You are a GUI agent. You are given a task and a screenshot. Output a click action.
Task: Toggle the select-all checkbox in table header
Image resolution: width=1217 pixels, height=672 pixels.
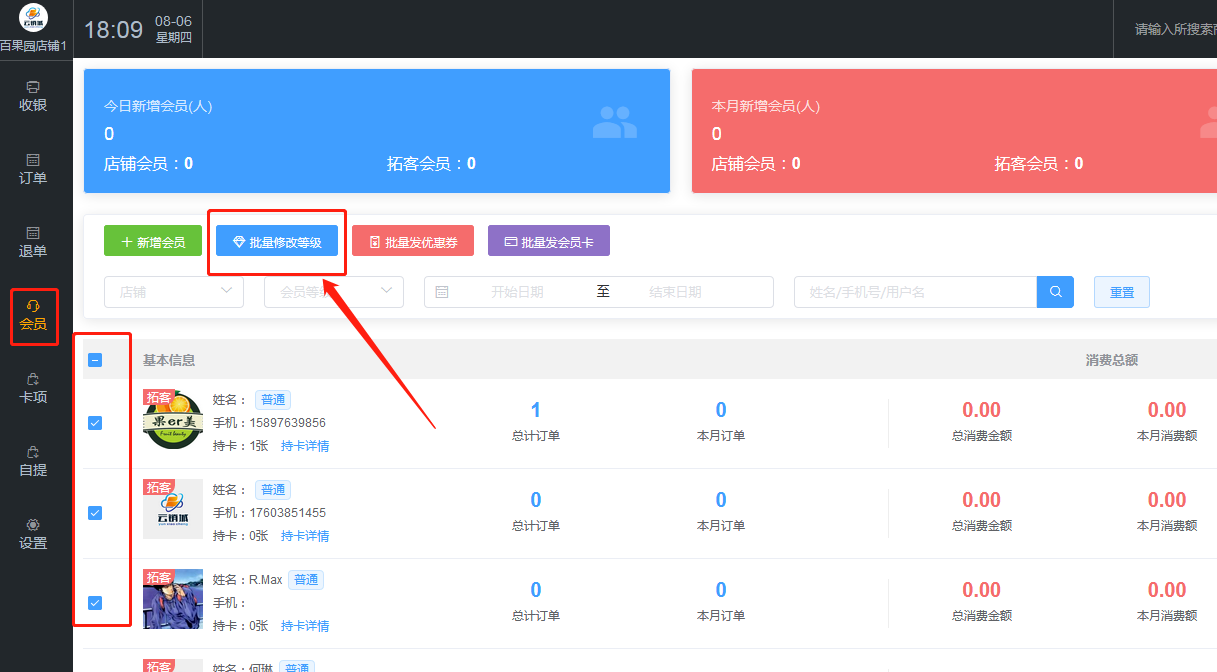pyautogui.click(x=95, y=360)
